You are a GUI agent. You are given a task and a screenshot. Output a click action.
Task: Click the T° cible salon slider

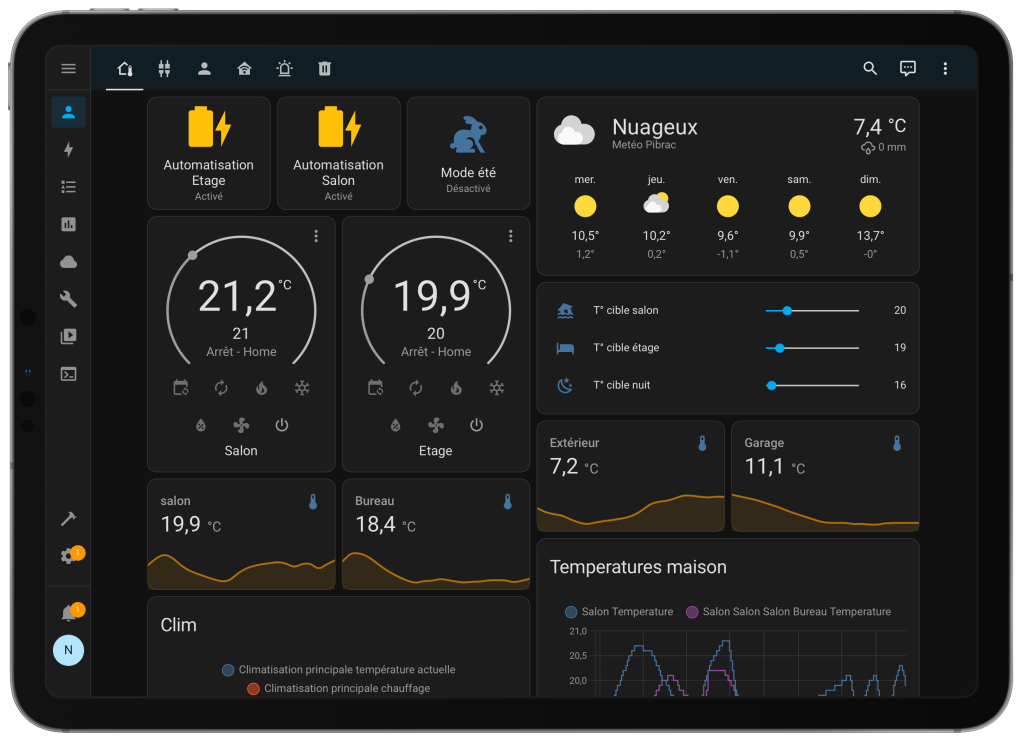811,311
